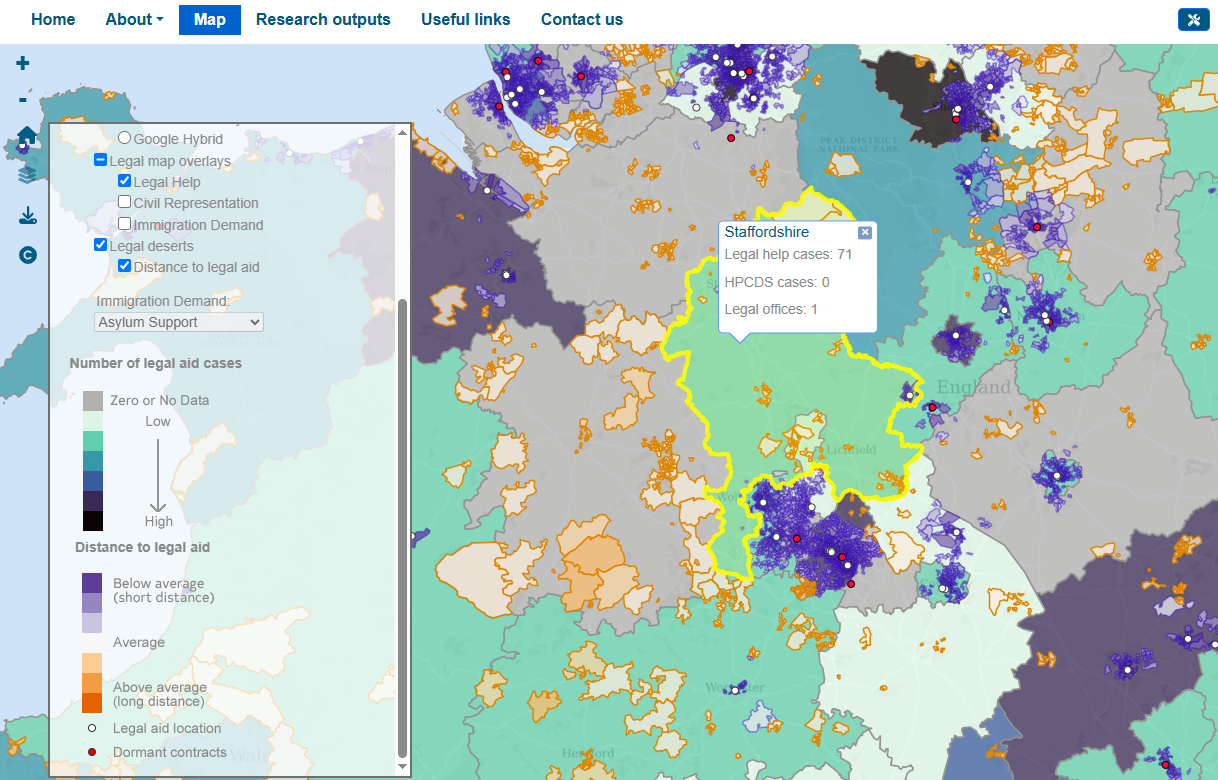
Task: Uncheck Distance to legal aid layer
Action: pos(125,266)
